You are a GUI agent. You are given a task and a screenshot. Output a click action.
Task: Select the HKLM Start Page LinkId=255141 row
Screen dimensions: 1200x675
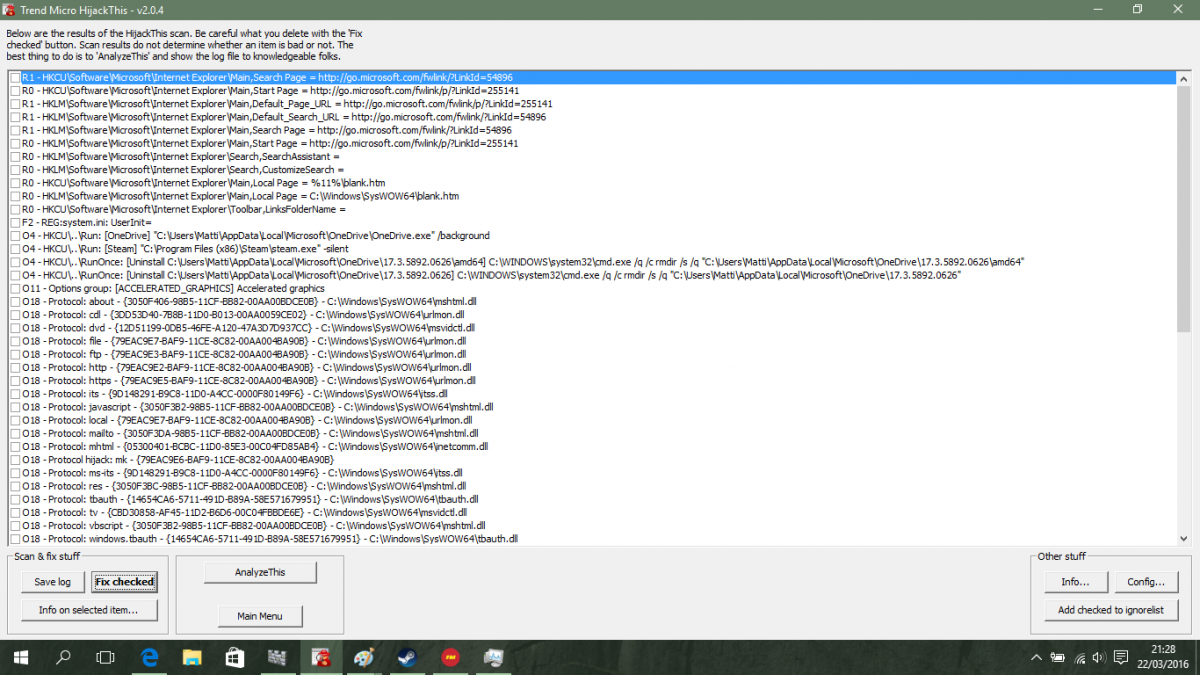(x=591, y=143)
